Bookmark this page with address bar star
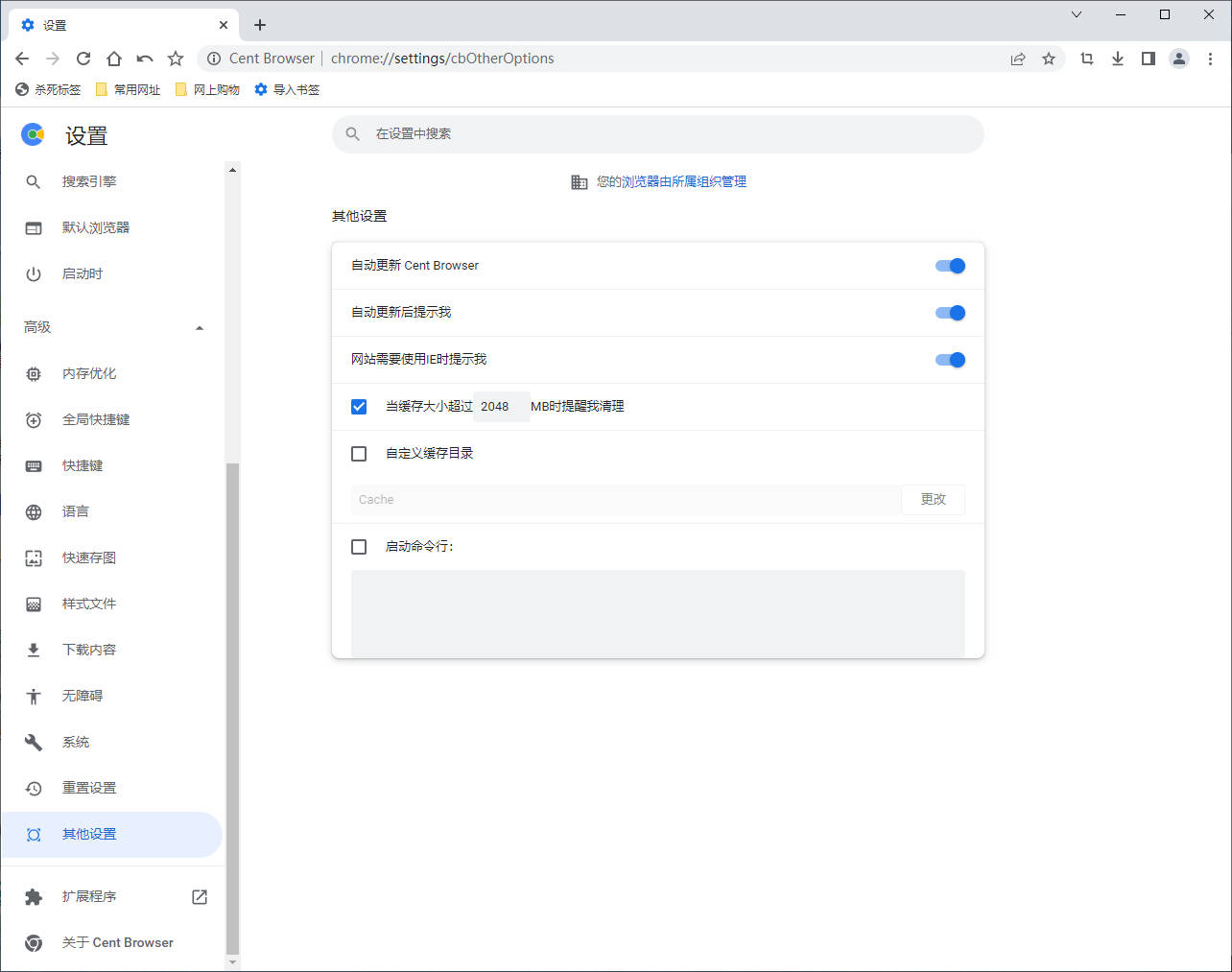This screenshot has width=1232, height=972. 1049,59
